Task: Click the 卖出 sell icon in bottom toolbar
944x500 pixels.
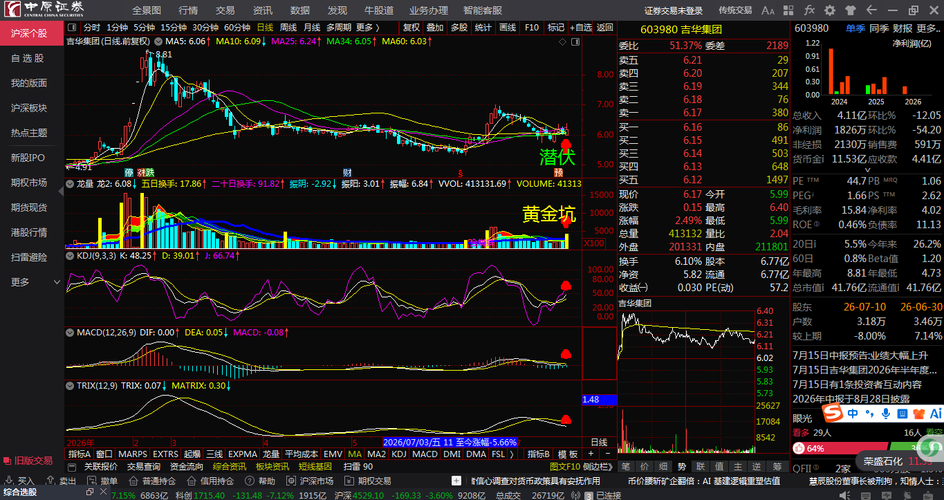Action: (x=50, y=481)
